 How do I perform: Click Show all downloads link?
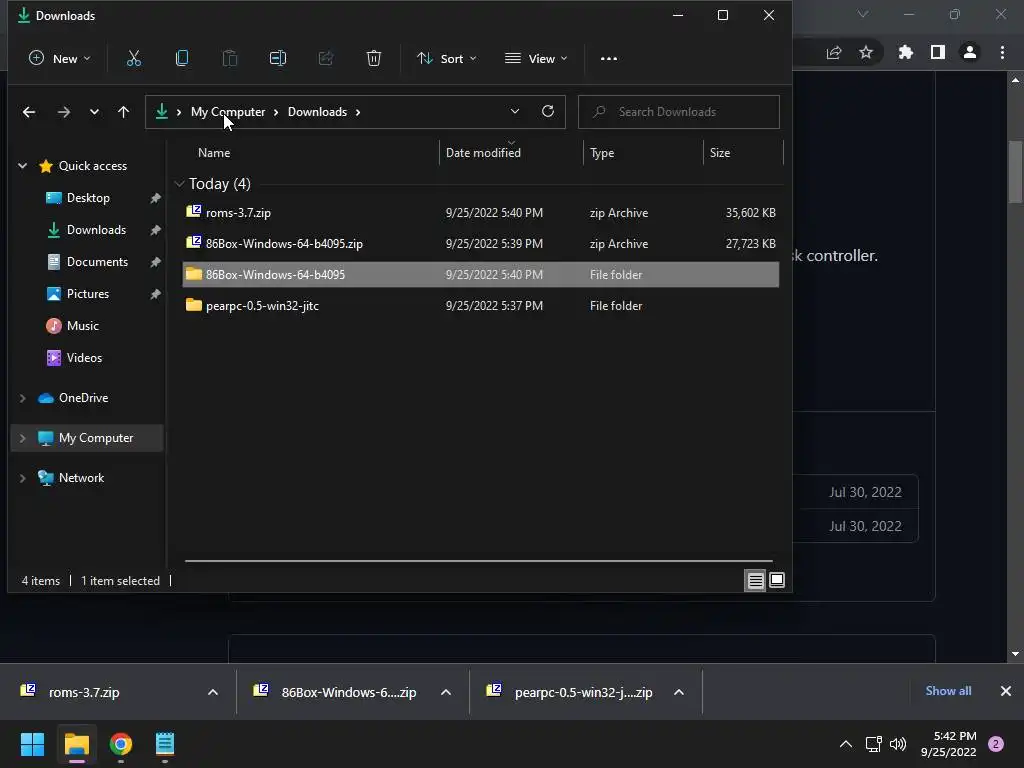948,691
